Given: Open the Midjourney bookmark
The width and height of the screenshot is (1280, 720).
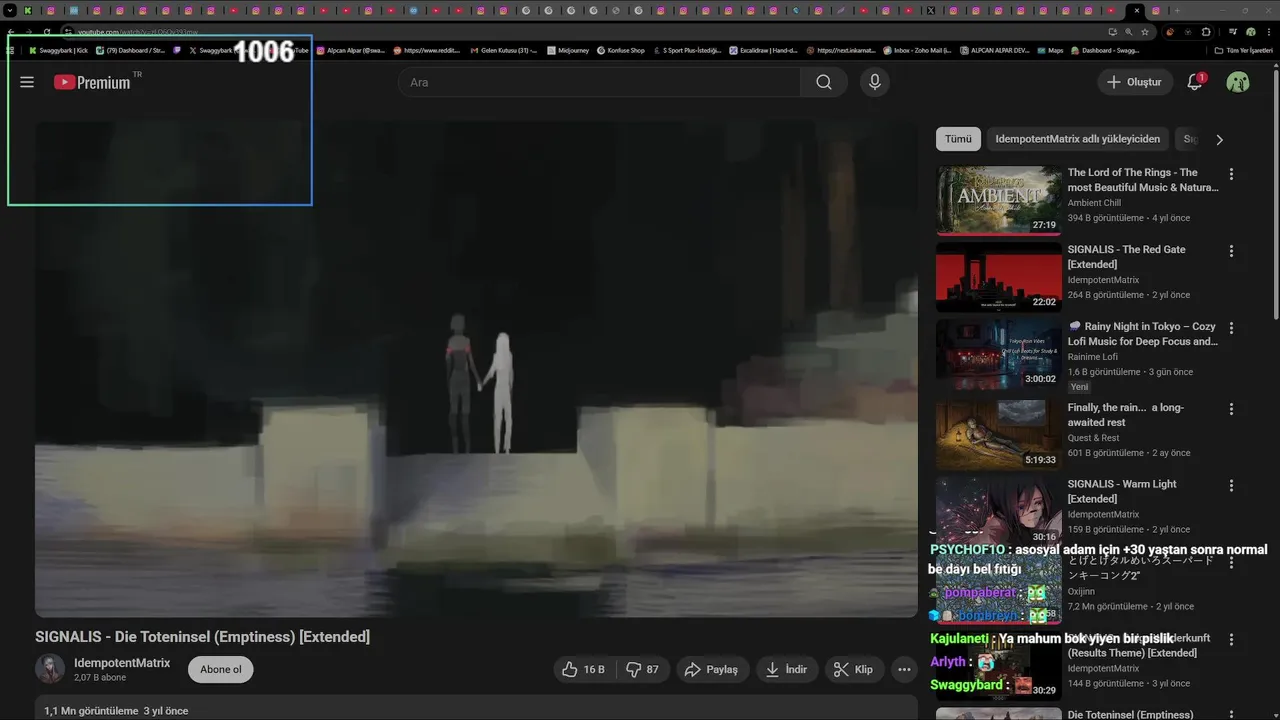Looking at the screenshot, I should 568,50.
